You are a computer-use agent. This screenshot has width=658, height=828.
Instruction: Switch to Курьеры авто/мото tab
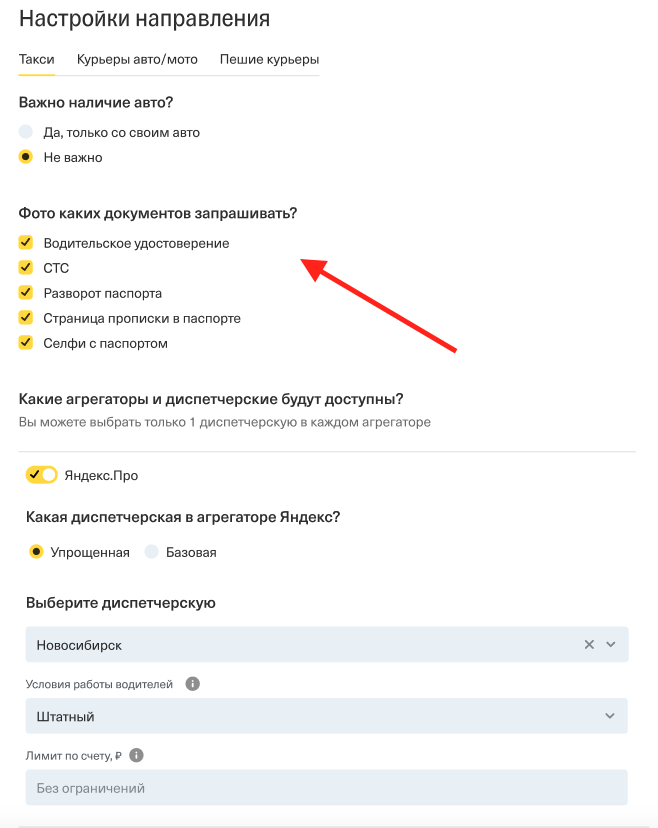point(137,60)
